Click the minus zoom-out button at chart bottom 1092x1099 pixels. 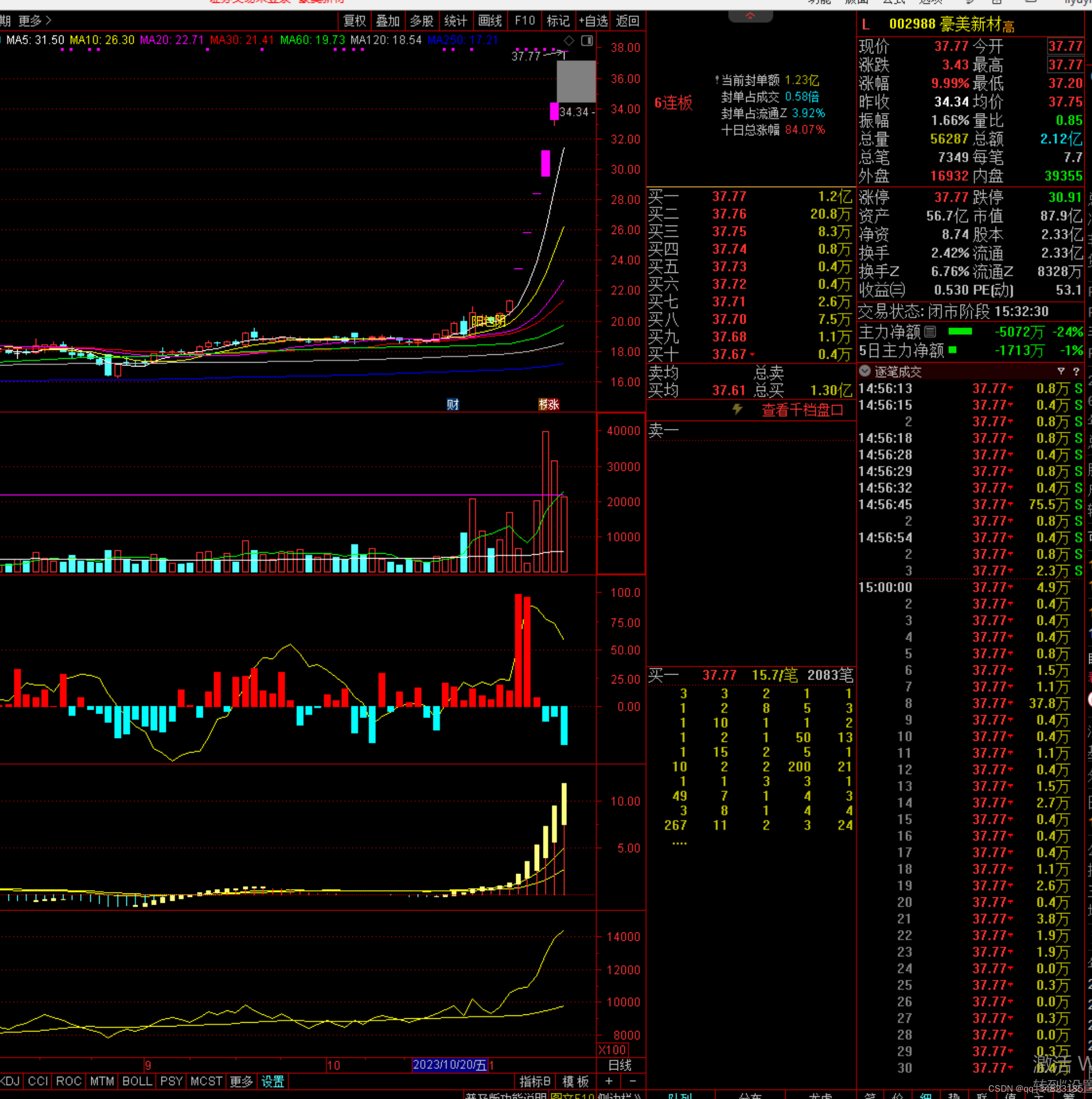point(633,1081)
